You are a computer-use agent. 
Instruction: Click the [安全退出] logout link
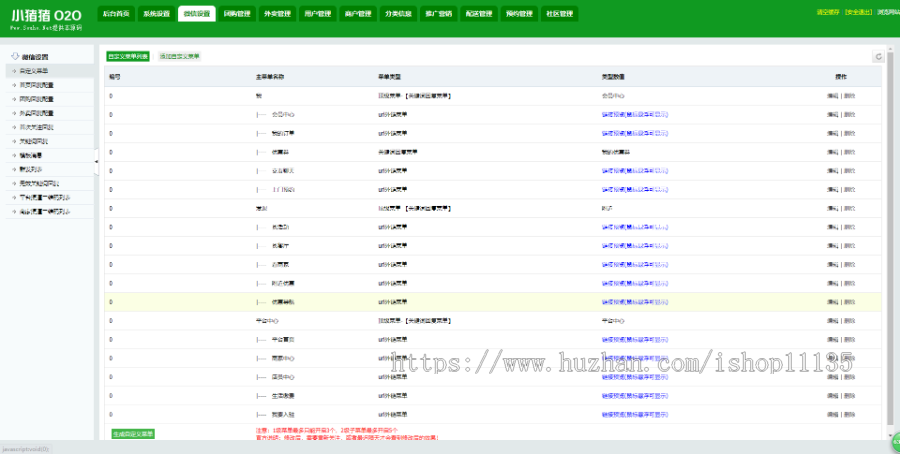point(858,12)
